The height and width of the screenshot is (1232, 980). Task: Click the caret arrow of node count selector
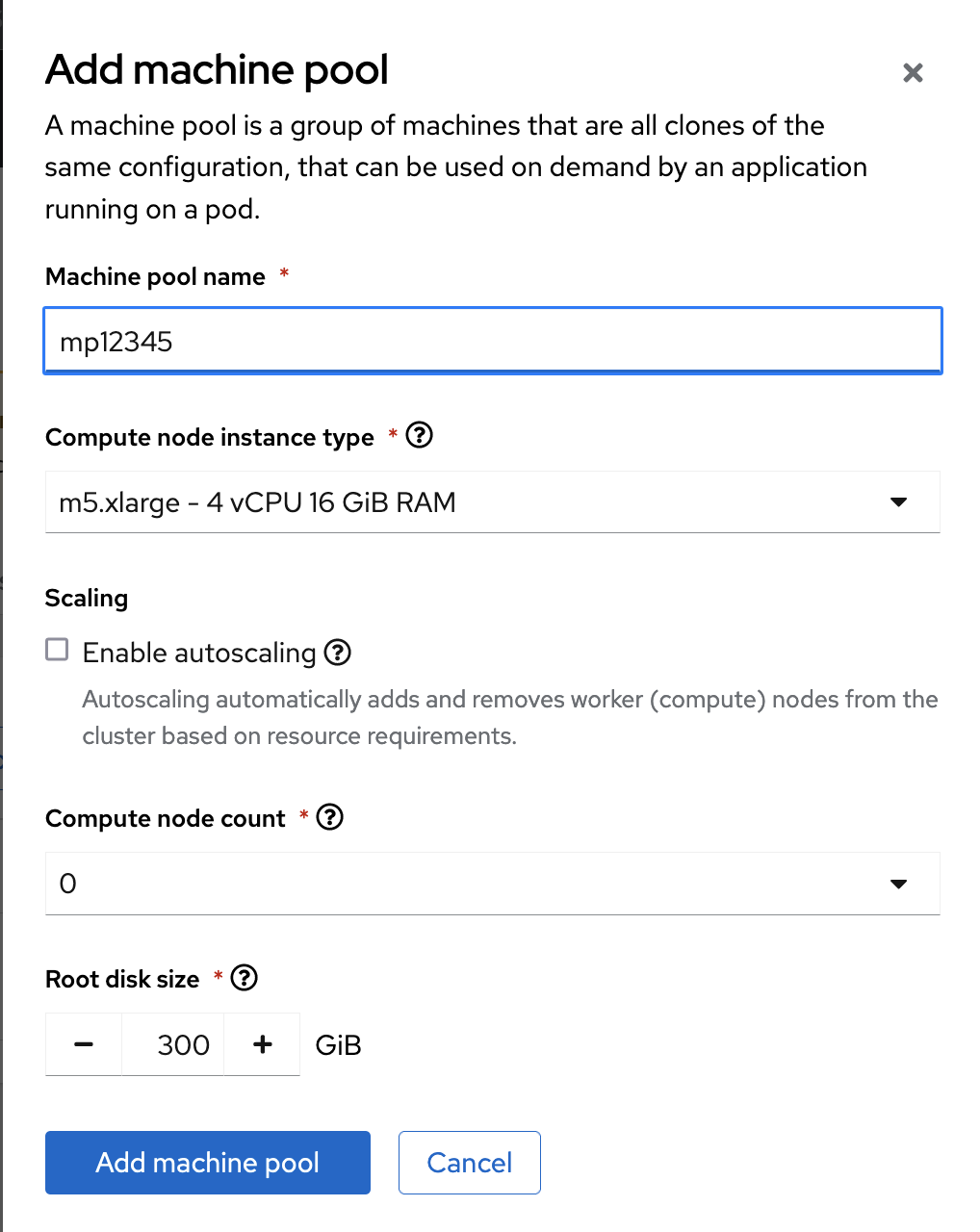point(898,884)
